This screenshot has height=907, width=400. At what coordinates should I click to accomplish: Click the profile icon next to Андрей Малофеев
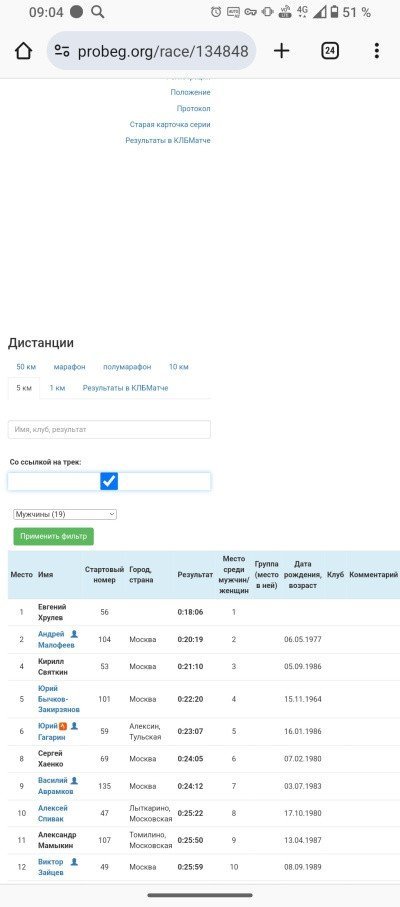tap(74, 634)
